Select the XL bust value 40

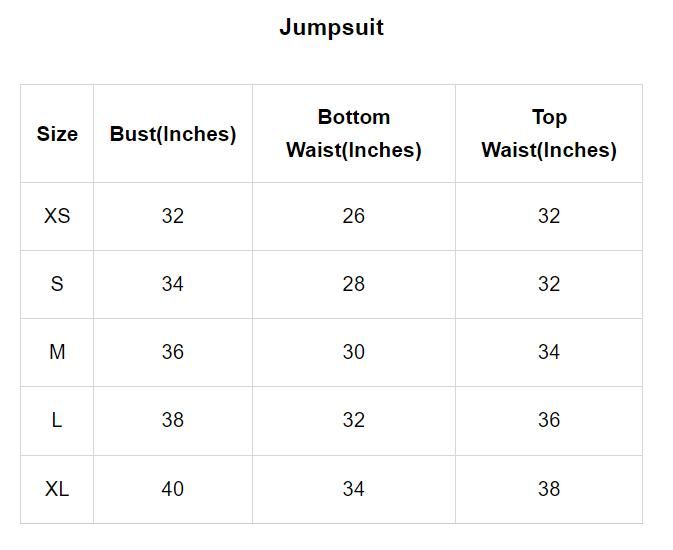pyautogui.click(x=173, y=489)
